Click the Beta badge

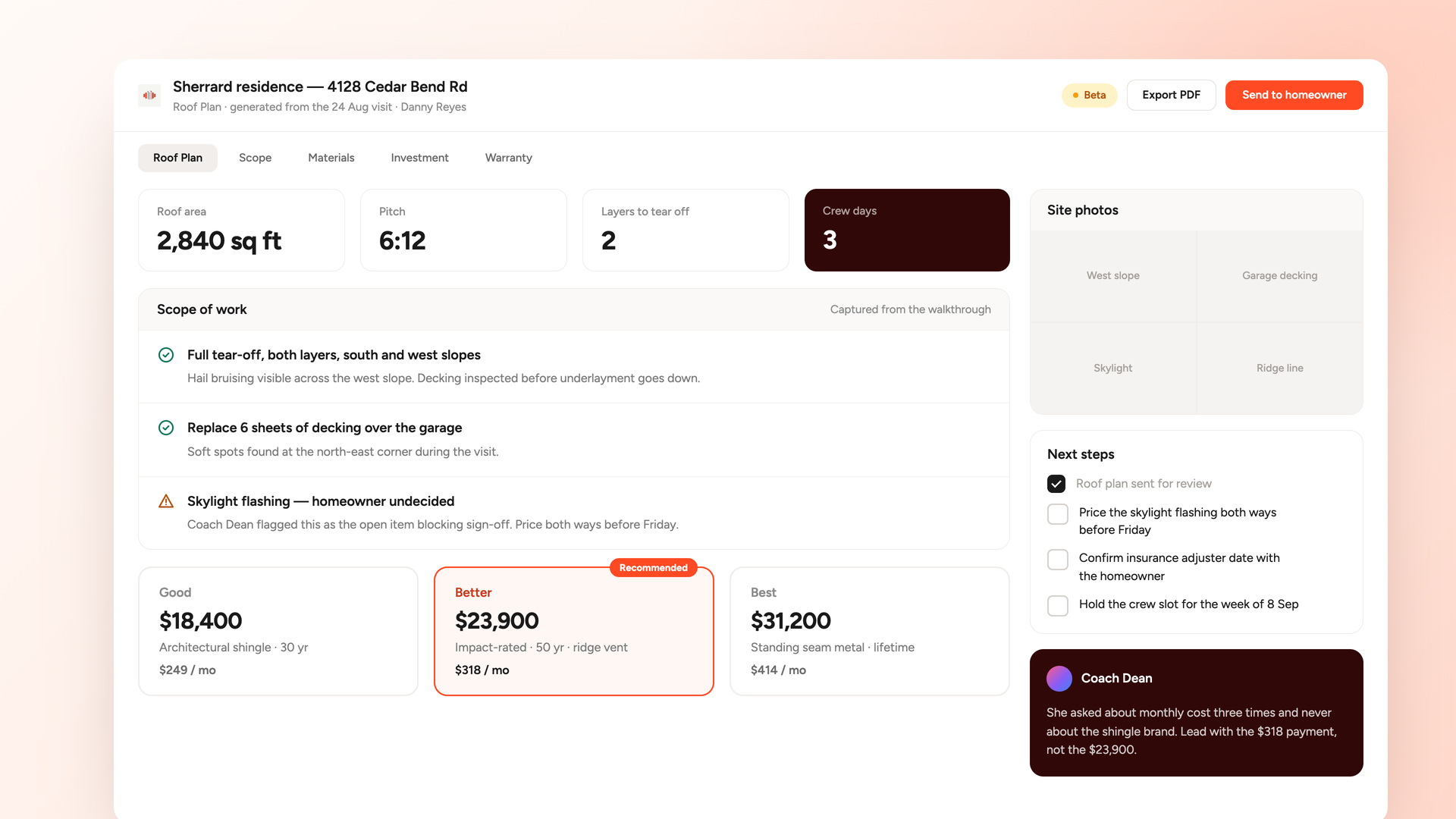tap(1089, 96)
